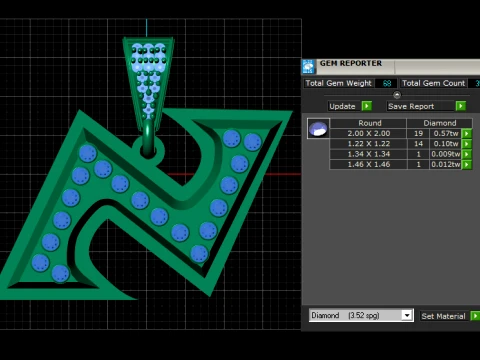Click the 0.009tw weight cell

446,154
